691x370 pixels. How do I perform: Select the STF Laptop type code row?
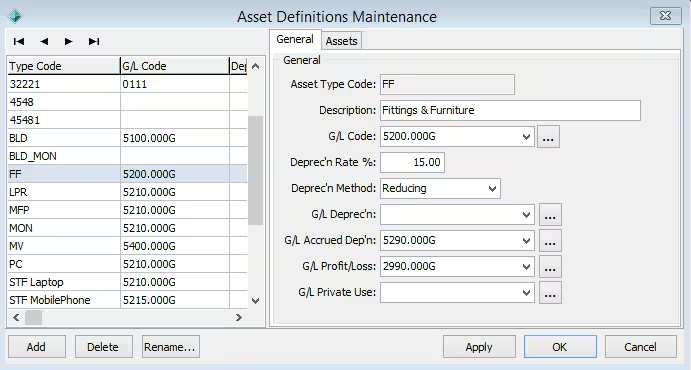pos(127,282)
